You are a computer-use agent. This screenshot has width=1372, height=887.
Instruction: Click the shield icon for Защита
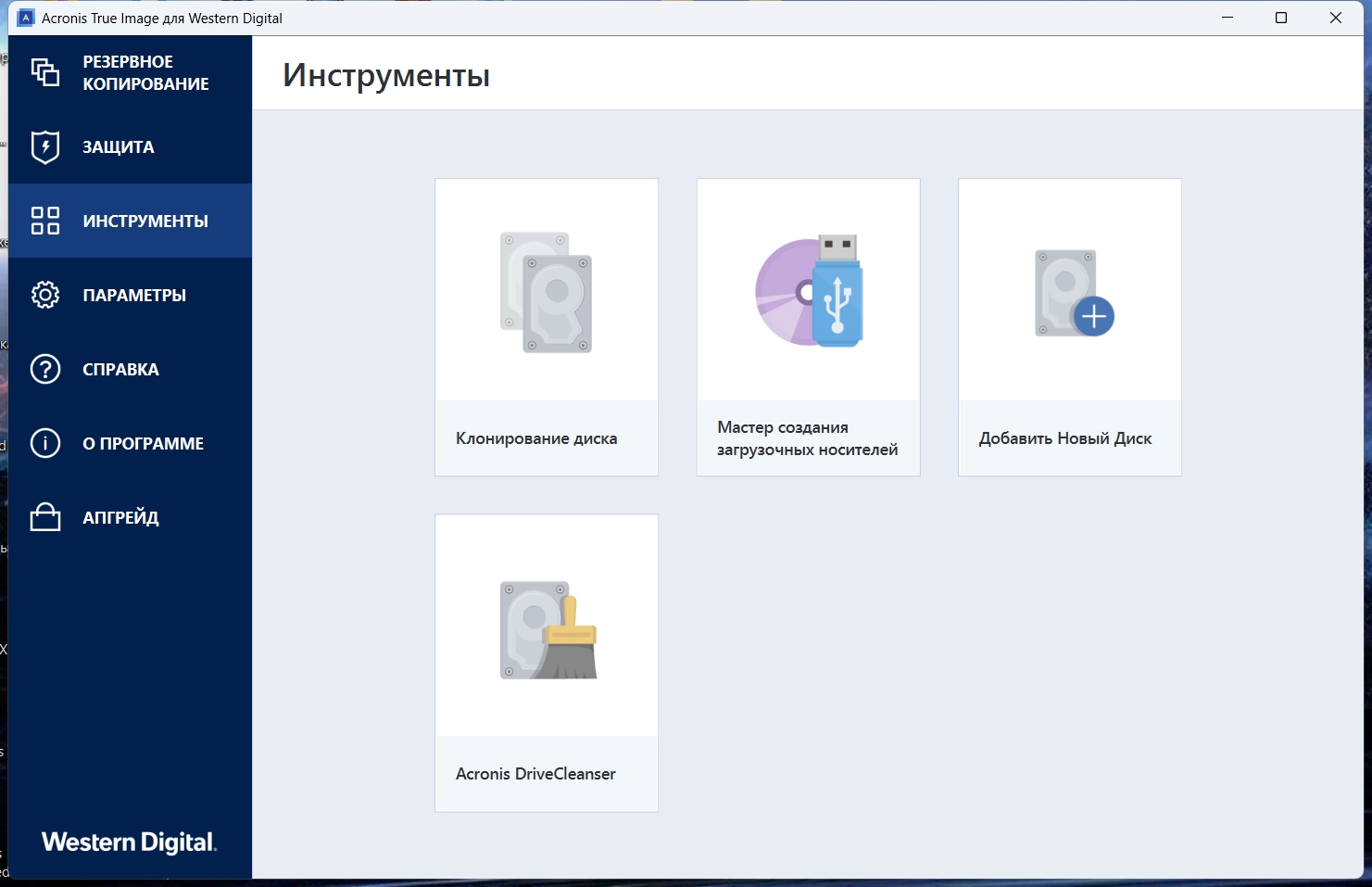[44, 146]
